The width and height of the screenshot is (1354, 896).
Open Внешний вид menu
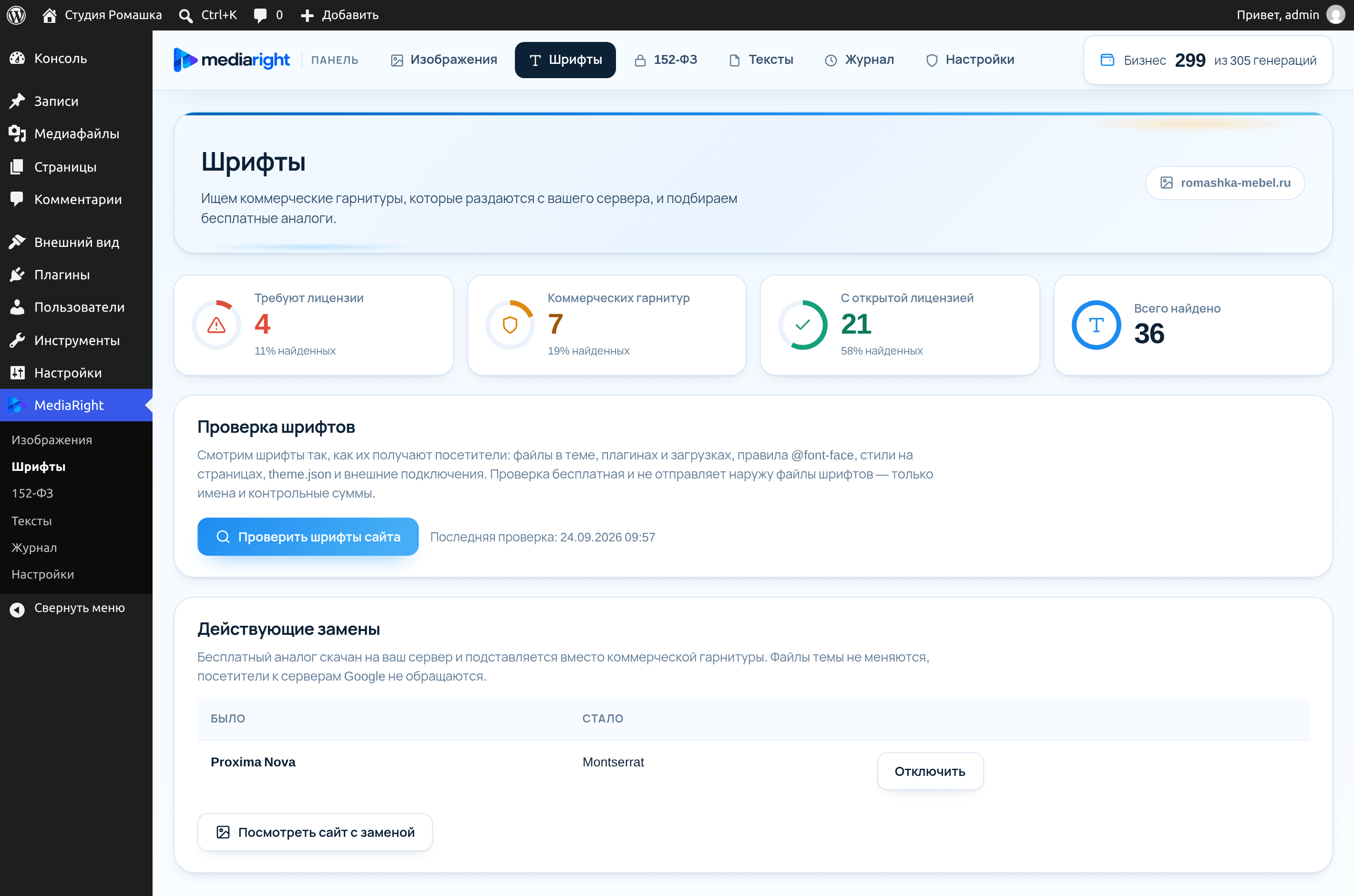[77, 242]
